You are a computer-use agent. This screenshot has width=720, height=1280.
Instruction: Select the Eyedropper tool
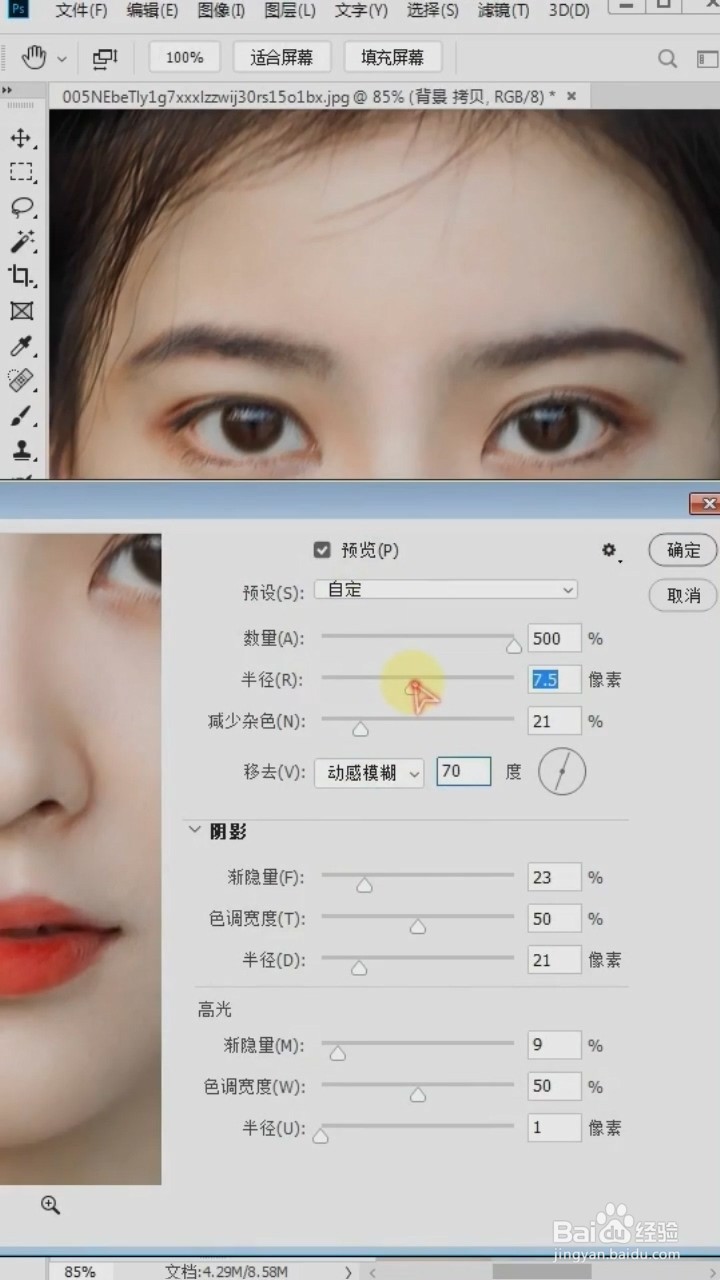[x=21, y=346]
